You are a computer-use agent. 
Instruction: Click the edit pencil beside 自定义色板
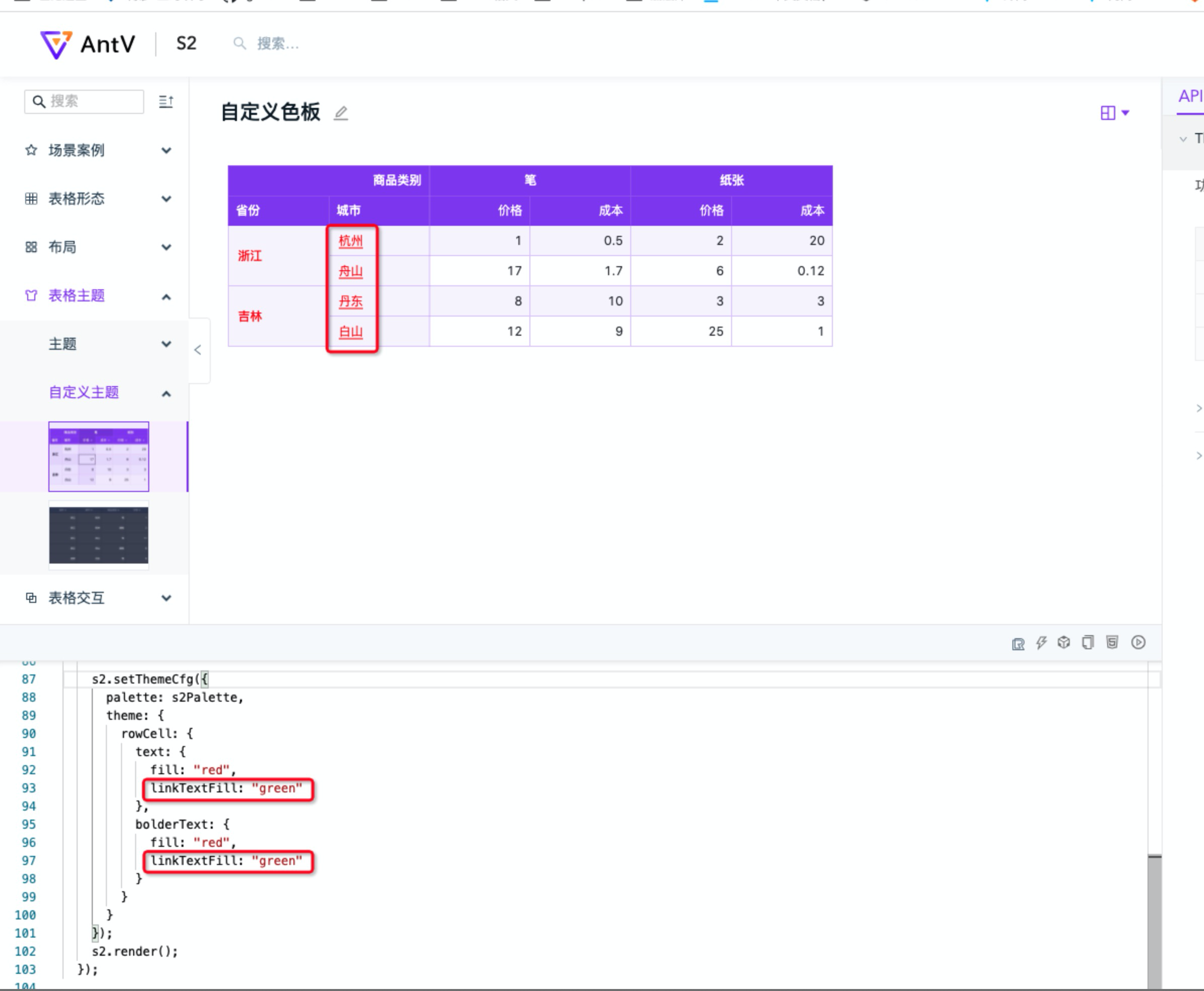click(x=341, y=113)
